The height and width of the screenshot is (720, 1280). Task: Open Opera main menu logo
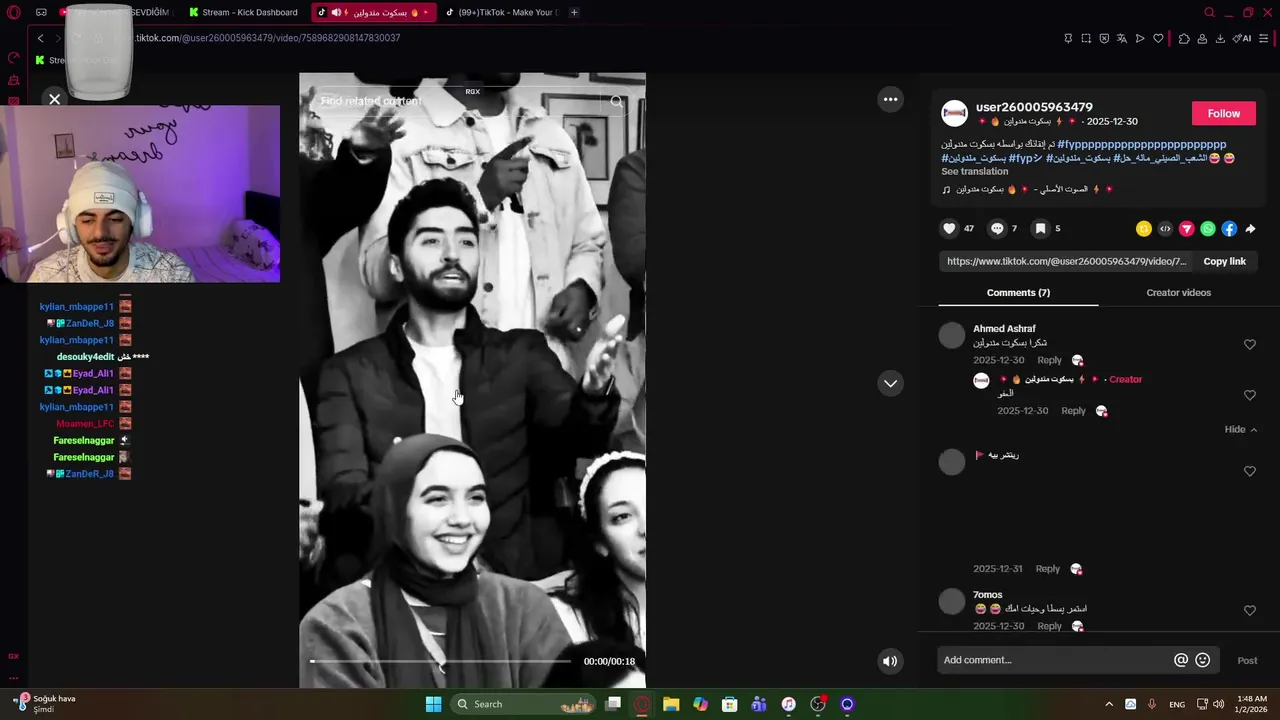pos(14,12)
